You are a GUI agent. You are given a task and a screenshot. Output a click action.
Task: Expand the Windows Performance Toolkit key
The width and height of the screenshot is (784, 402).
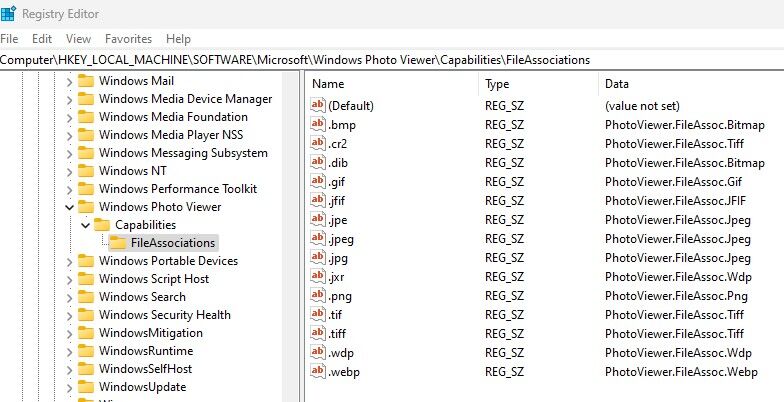click(69, 190)
